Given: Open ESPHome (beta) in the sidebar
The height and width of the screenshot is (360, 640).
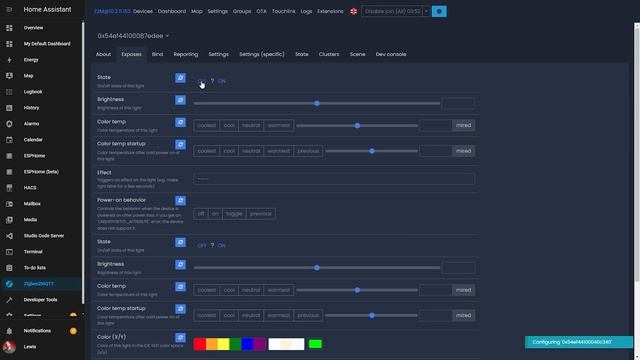Looking at the screenshot, I should click(41, 172).
